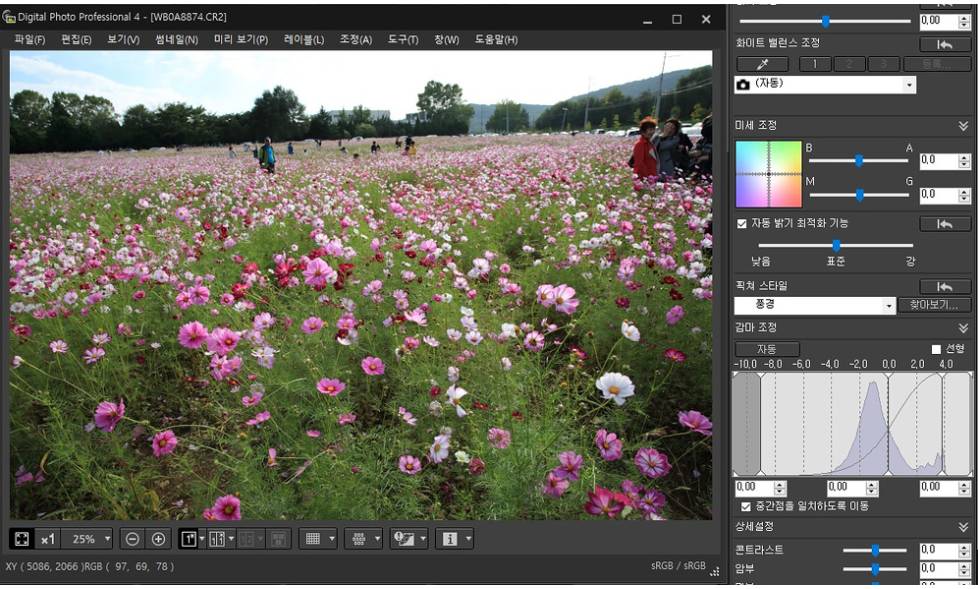Screen dimensions: 978x589
Task: Open the white balance (자동) dropdown
Action: 909,85
